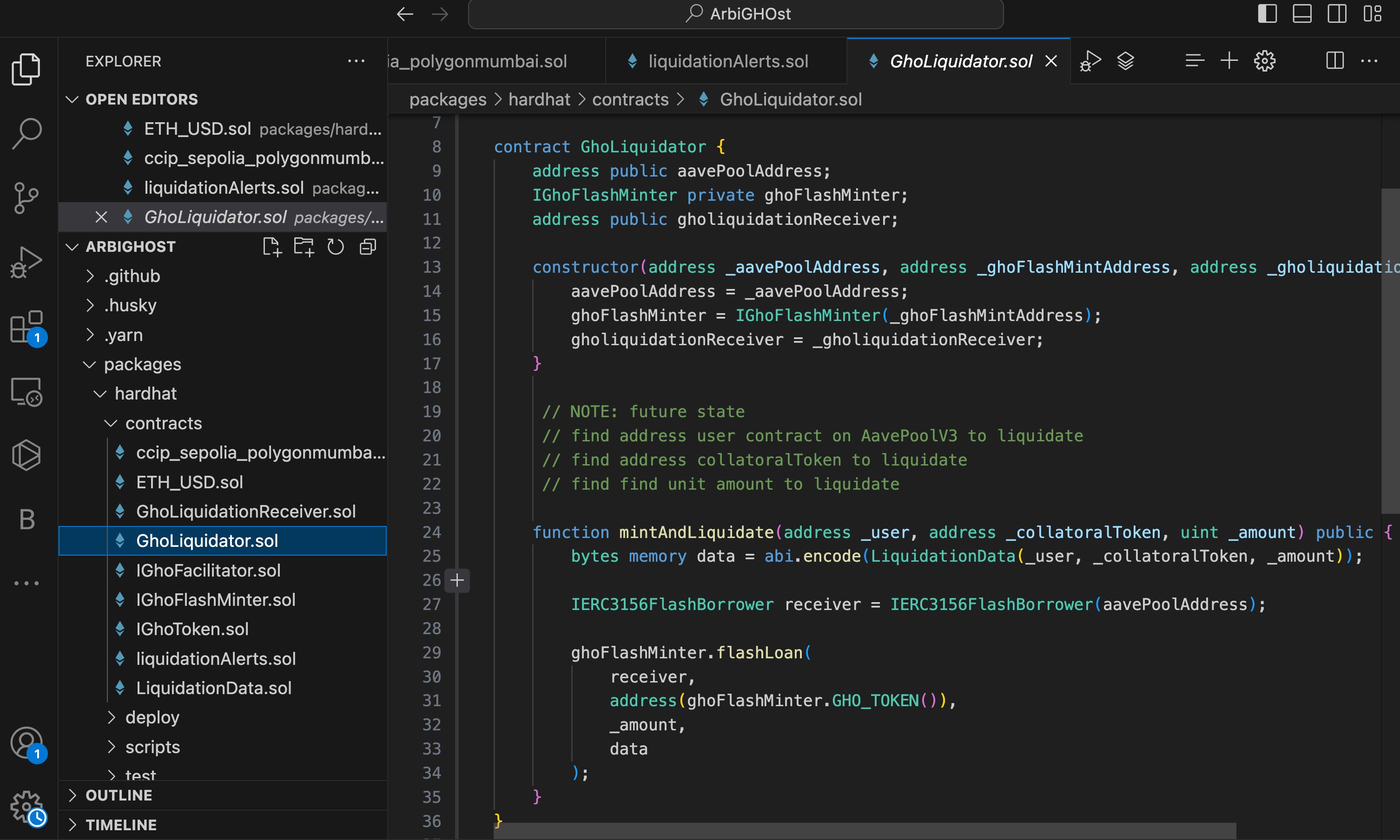Expand the scripts folder

click(x=223, y=747)
